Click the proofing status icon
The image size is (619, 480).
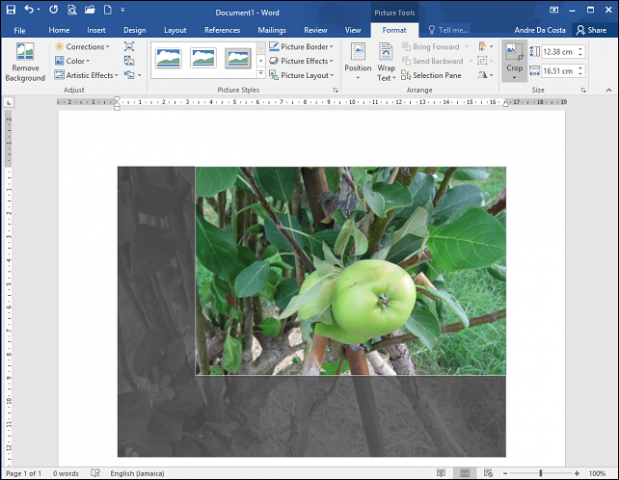(x=95, y=472)
